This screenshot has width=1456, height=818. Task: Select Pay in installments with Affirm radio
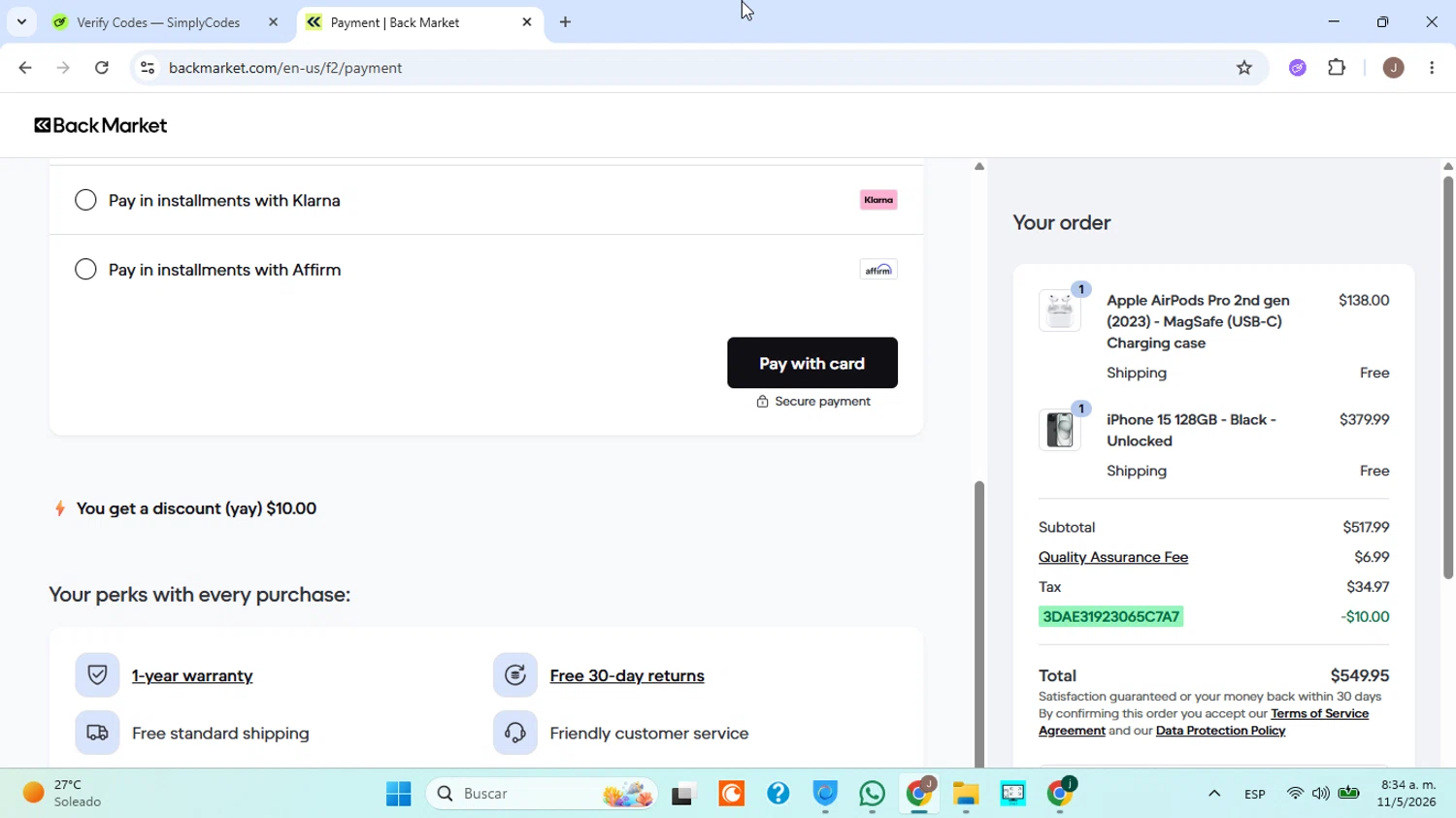point(85,269)
